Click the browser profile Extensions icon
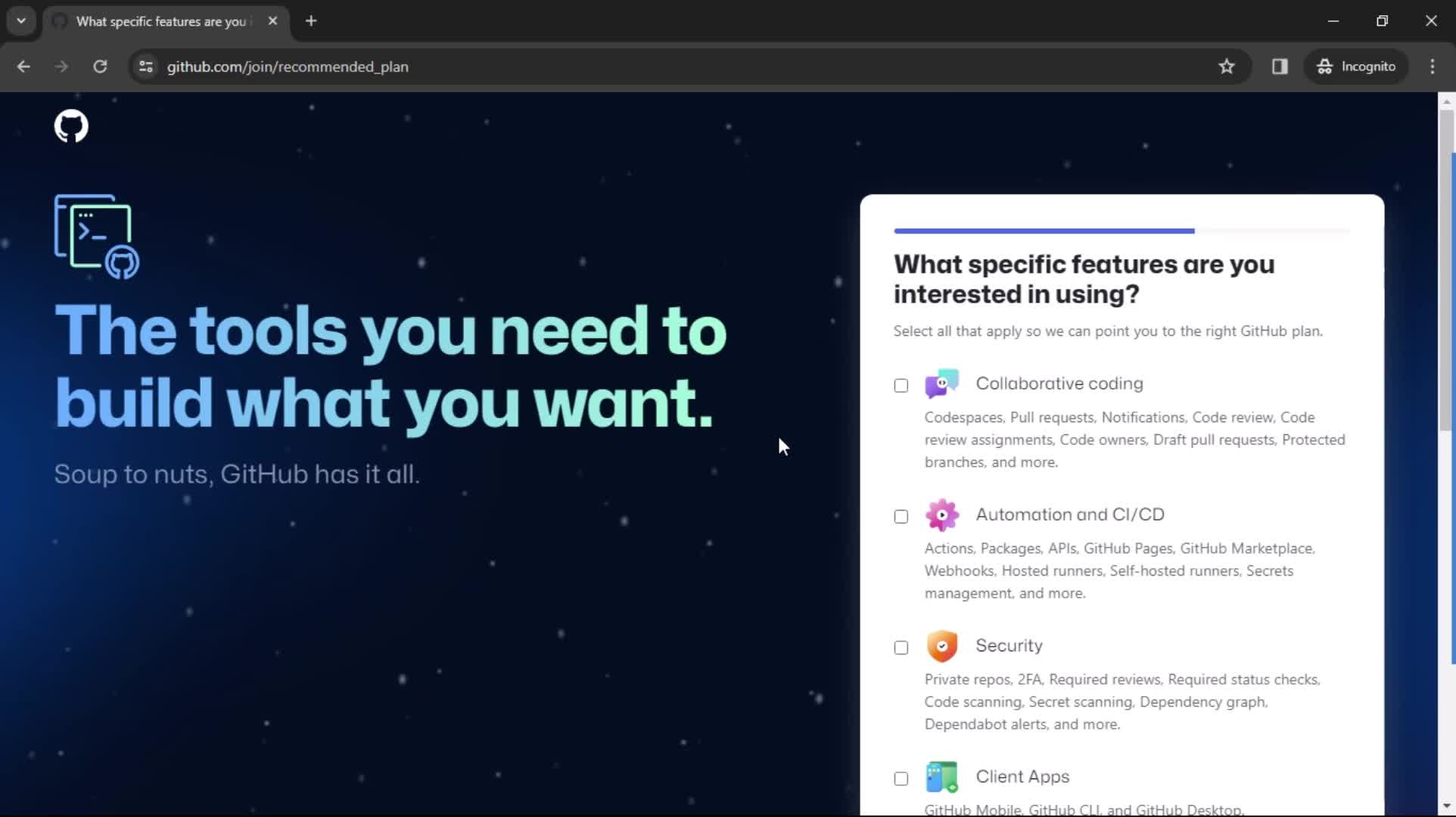 [x=1281, y=66]
